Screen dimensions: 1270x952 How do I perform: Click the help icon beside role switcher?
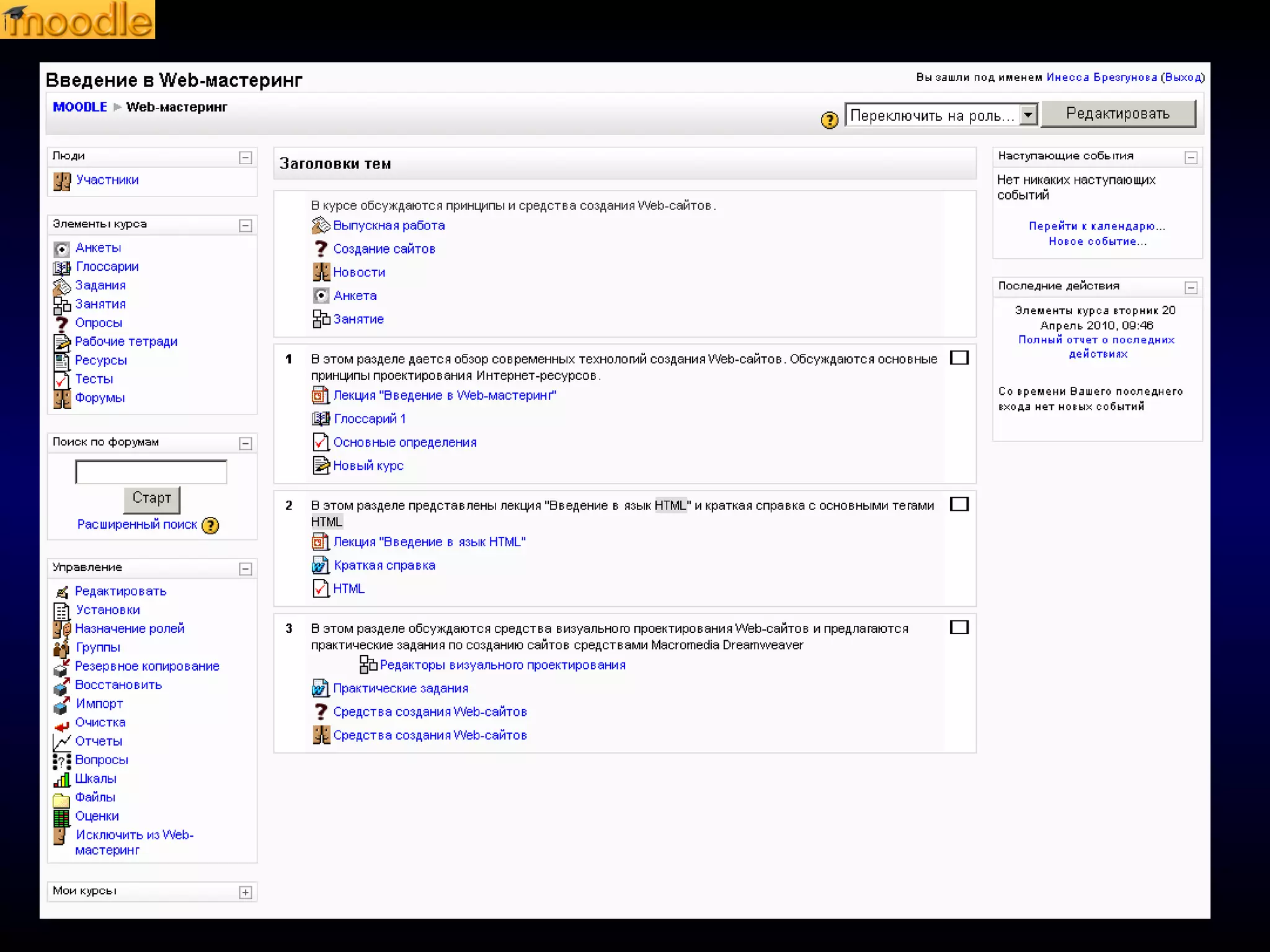[x=829, y=120]
